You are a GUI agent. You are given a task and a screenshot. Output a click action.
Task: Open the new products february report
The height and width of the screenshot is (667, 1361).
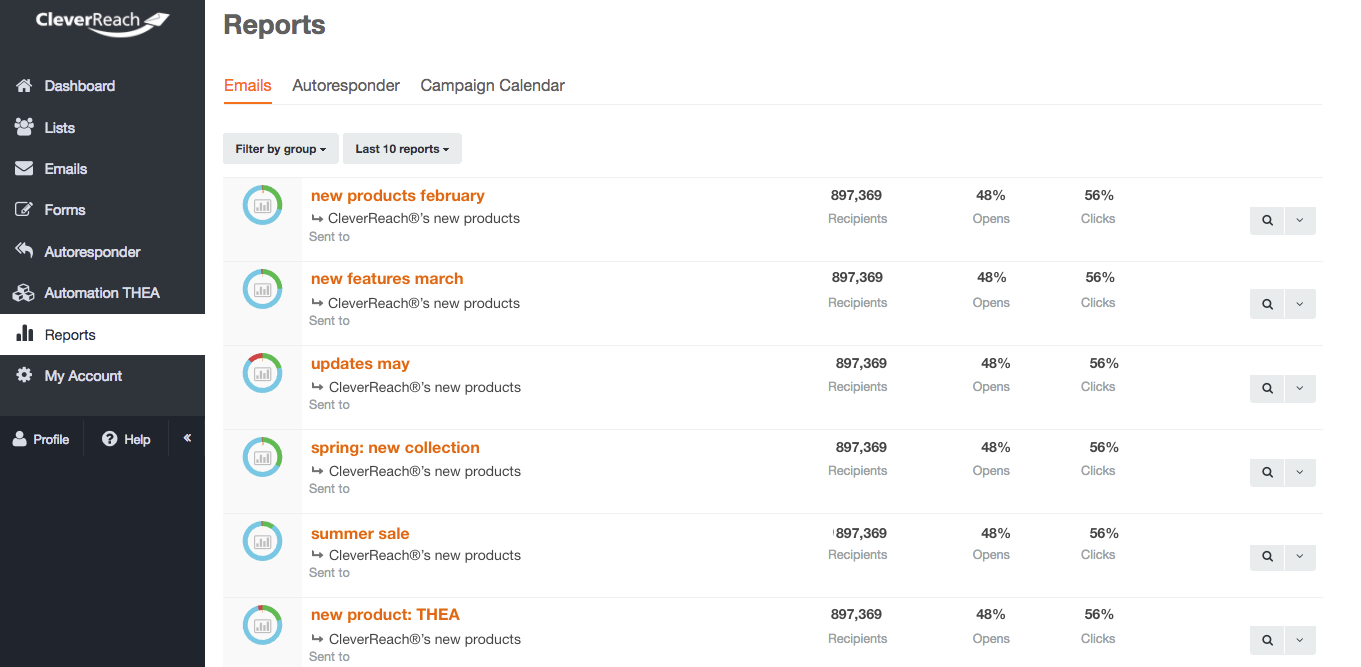click(398, 196)
